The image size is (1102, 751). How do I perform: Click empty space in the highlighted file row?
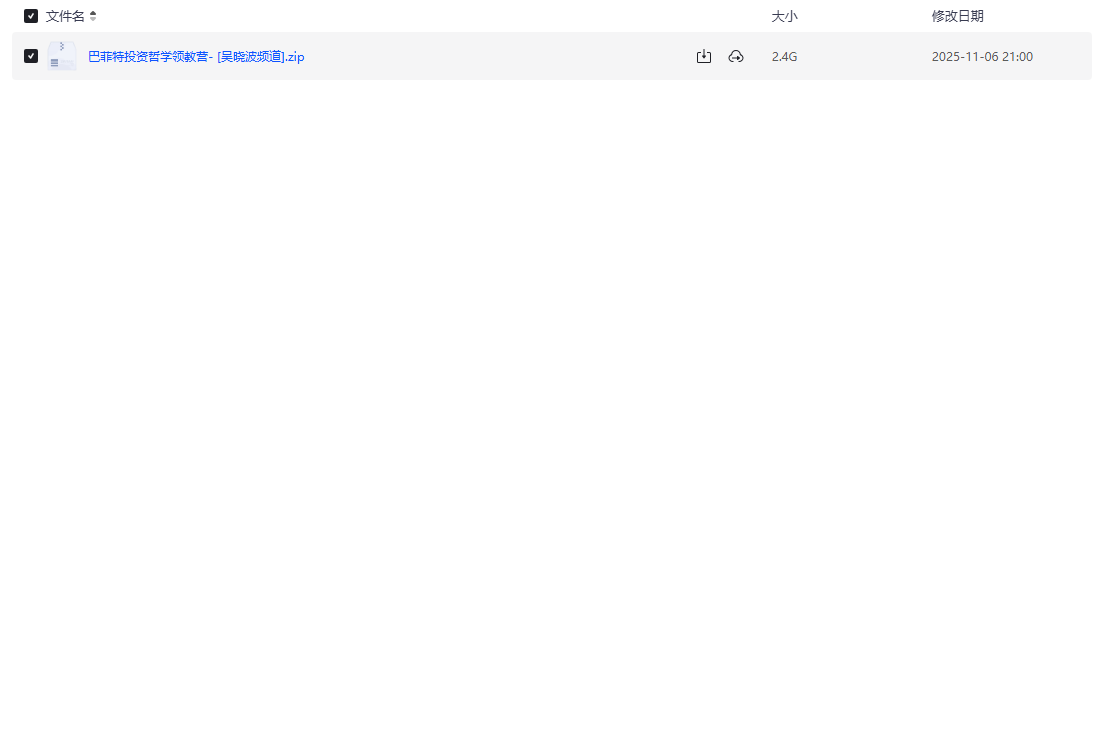(500, 57)
